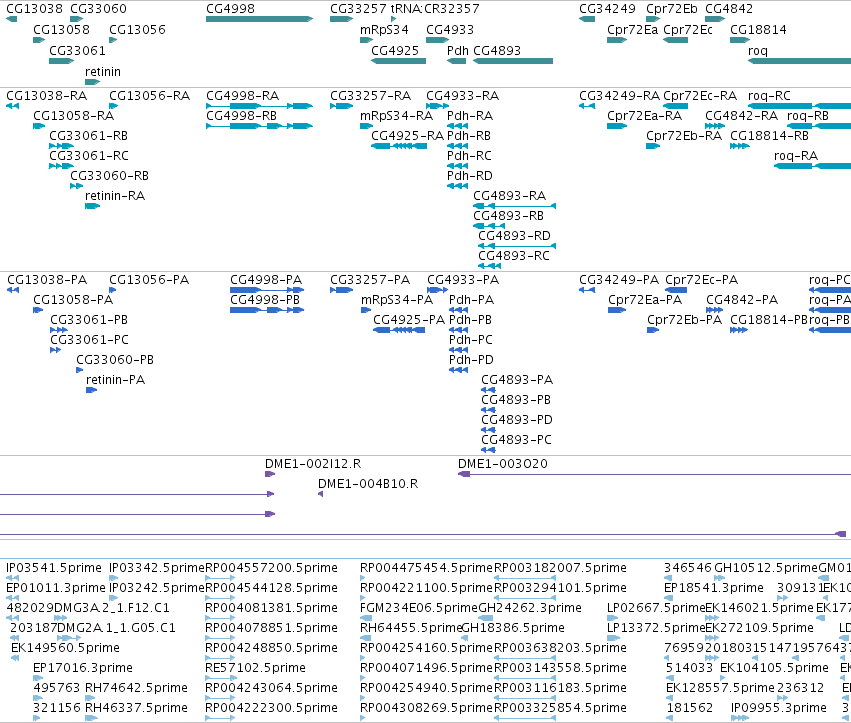Select the CG34249 gene label
This screenshot has height=723, width=851.
click(x=607, y=9)
